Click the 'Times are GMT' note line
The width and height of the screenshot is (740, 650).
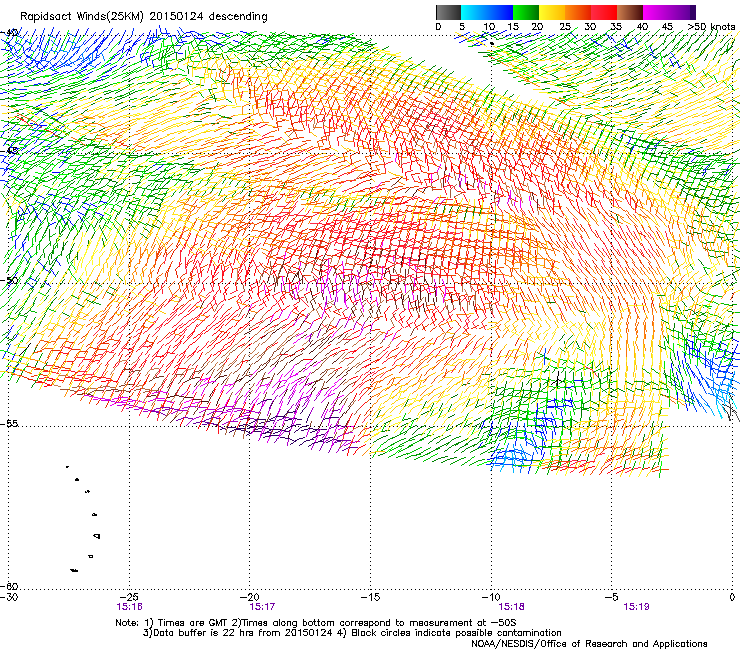[316, 623]
